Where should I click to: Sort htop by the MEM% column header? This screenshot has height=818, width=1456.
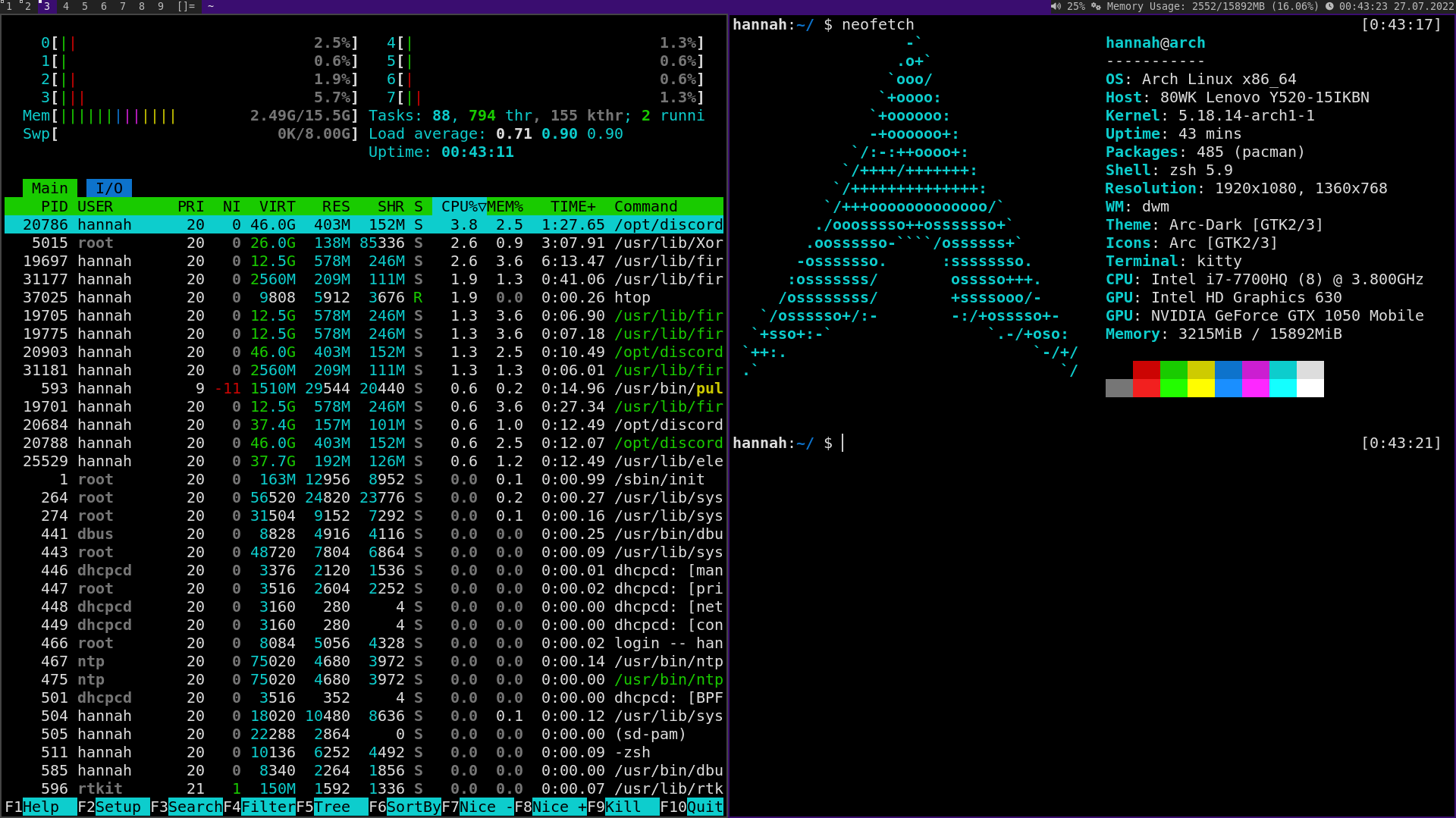coord(505,206)
